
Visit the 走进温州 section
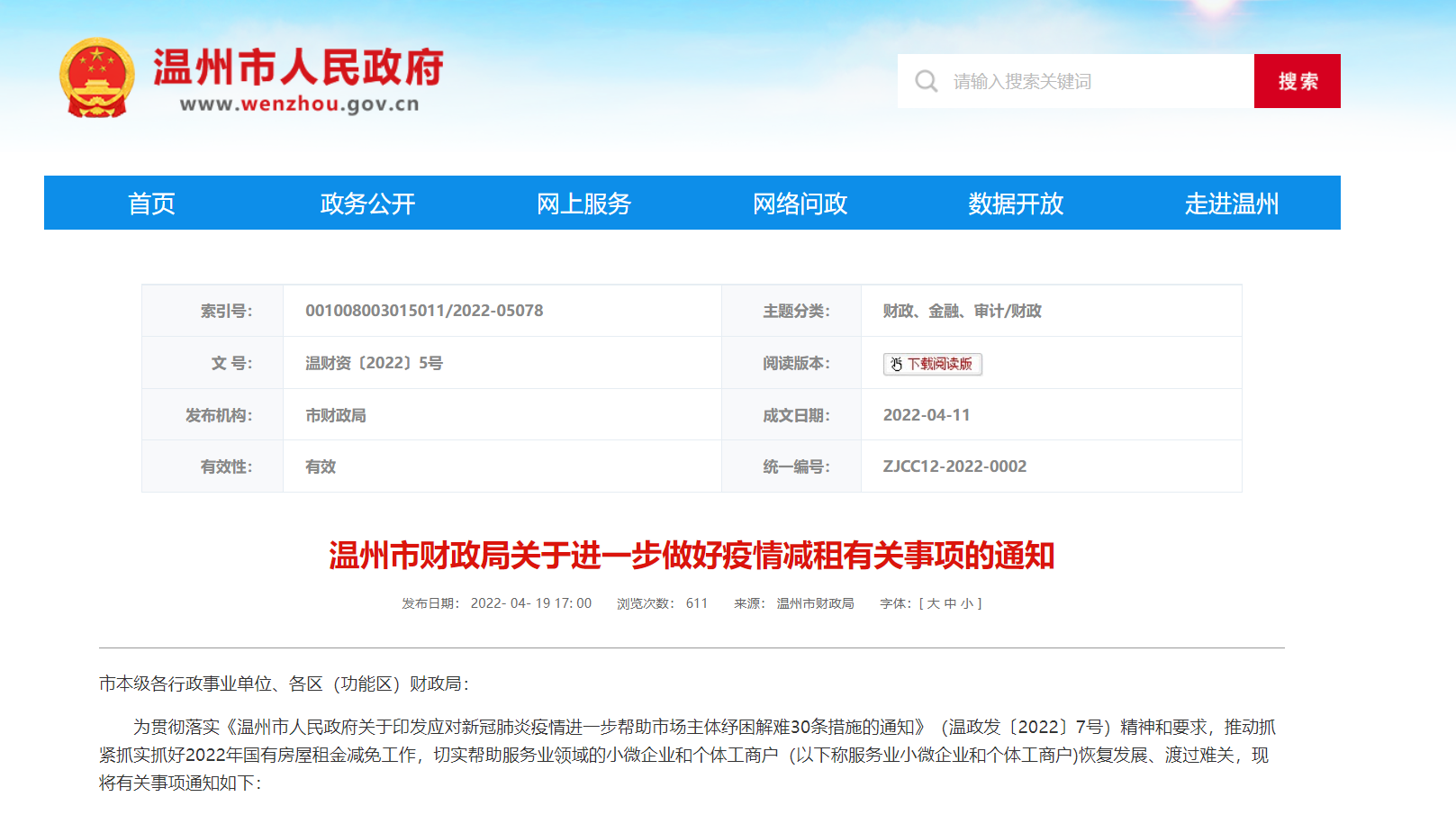pos(1231,204)
